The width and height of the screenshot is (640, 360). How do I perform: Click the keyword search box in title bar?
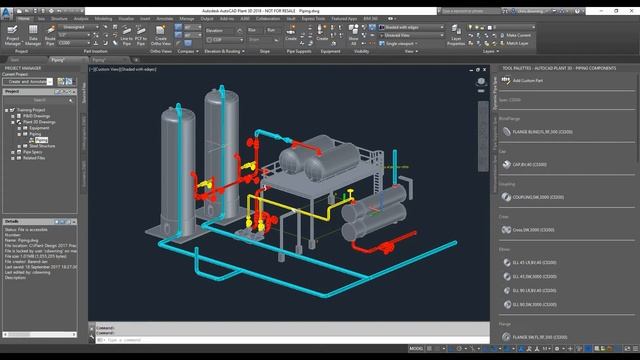tap(470, 11)
